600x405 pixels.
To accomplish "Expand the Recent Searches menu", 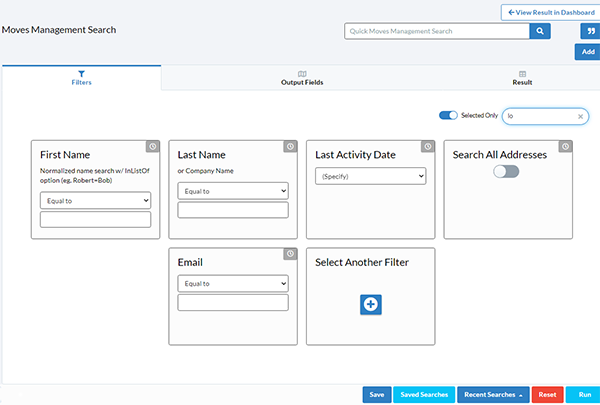I will (x=493, y=395).
